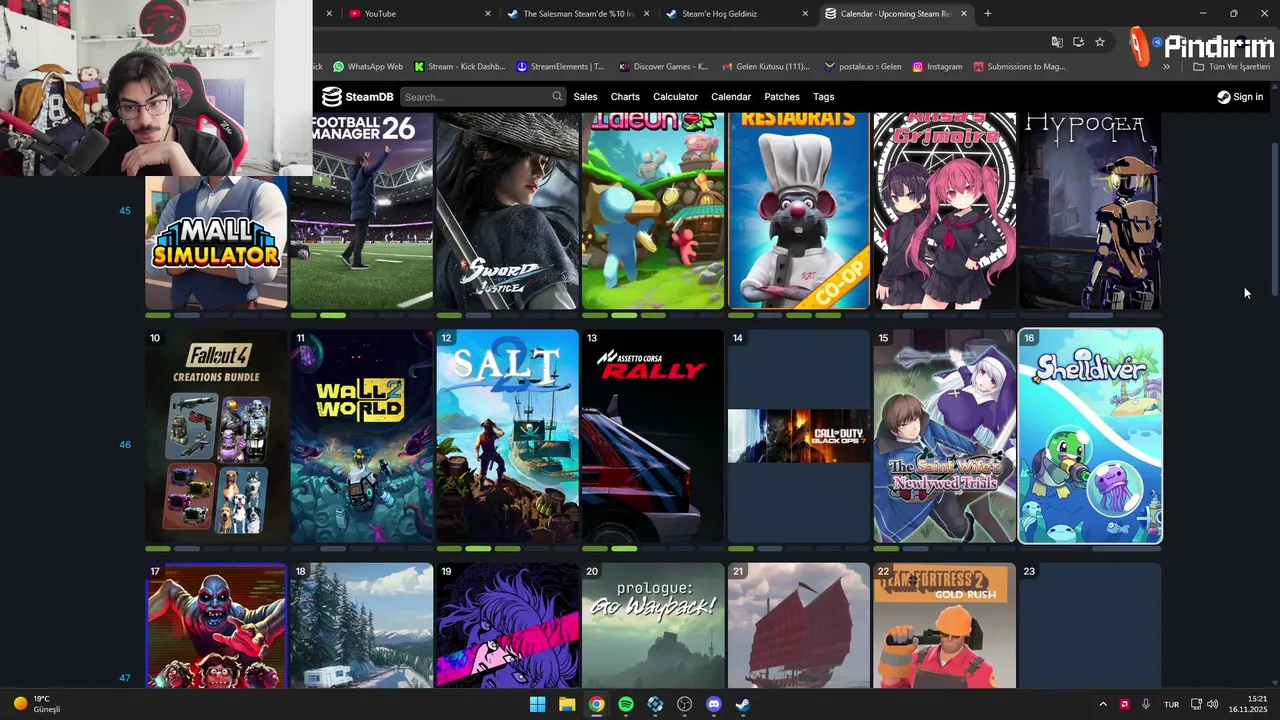Screen dimensions: 1280x720
Task: Open StreamElements bookmark
Action: [560, 67]
